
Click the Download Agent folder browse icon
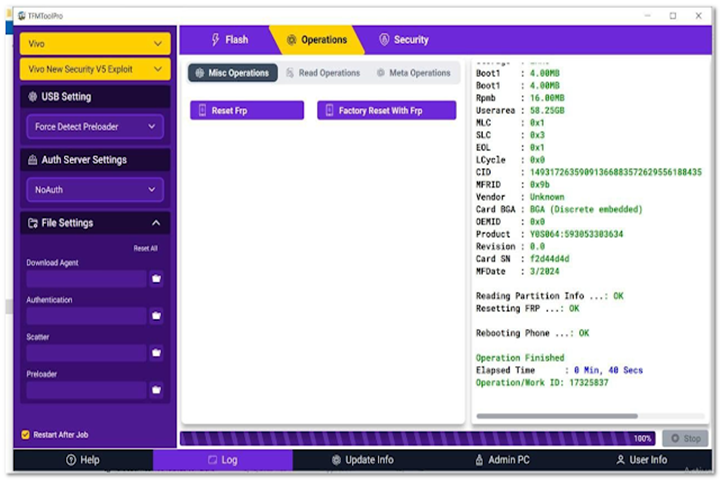156,279
